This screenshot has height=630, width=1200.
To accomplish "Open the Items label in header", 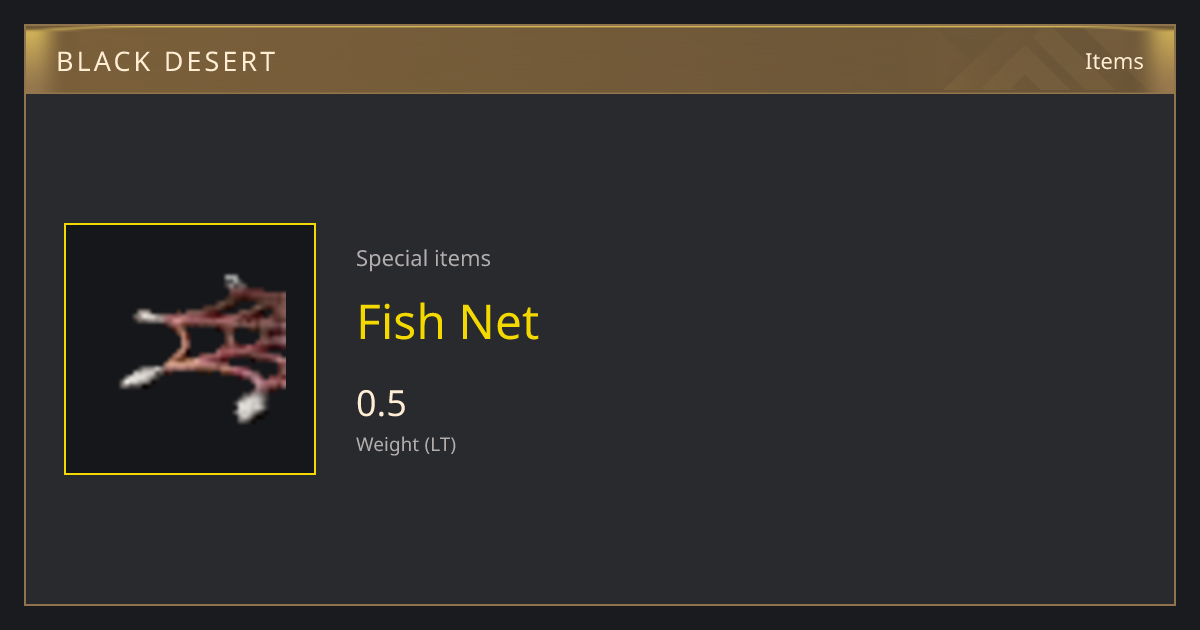I will coord(1114,61).
